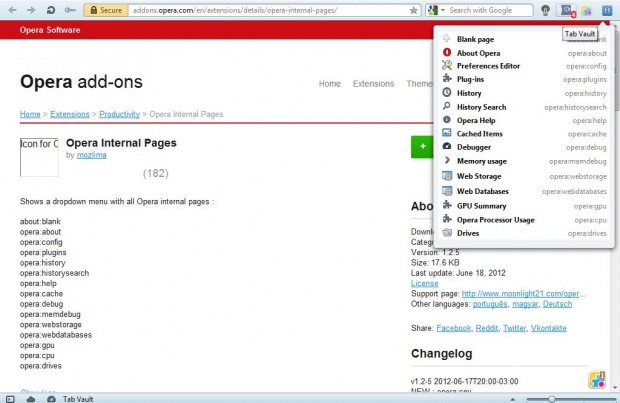Viewport: 620px width, 403px height.
Task: Click the Secure padlock badge
Action: click(x=106, y=10)
